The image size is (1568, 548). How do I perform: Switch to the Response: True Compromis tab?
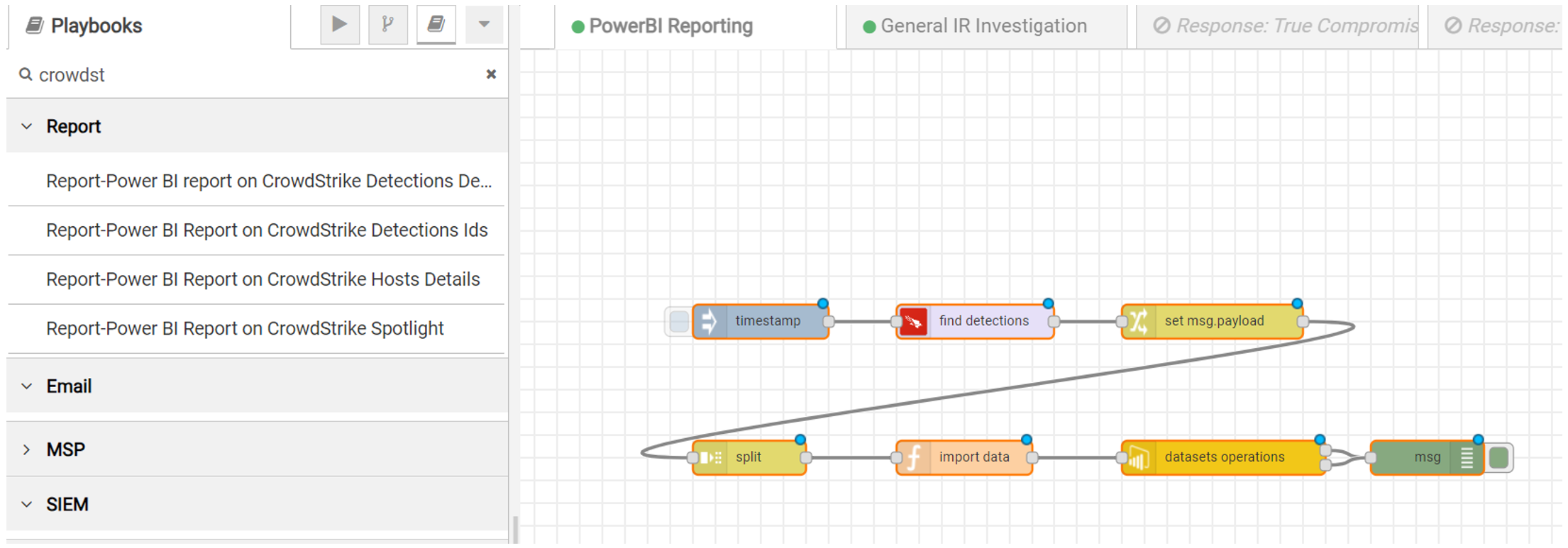coord(1277,26)
